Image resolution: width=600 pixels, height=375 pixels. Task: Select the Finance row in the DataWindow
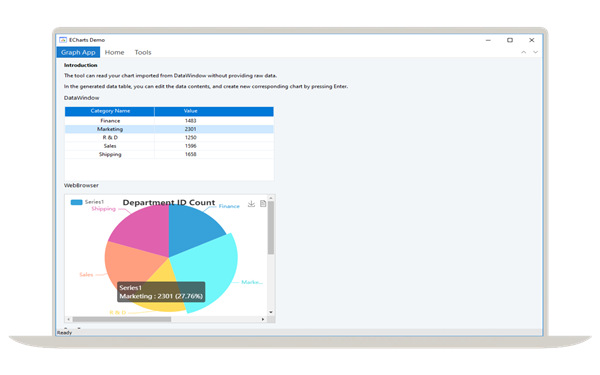pyautogui.click(x=169, y=121)
